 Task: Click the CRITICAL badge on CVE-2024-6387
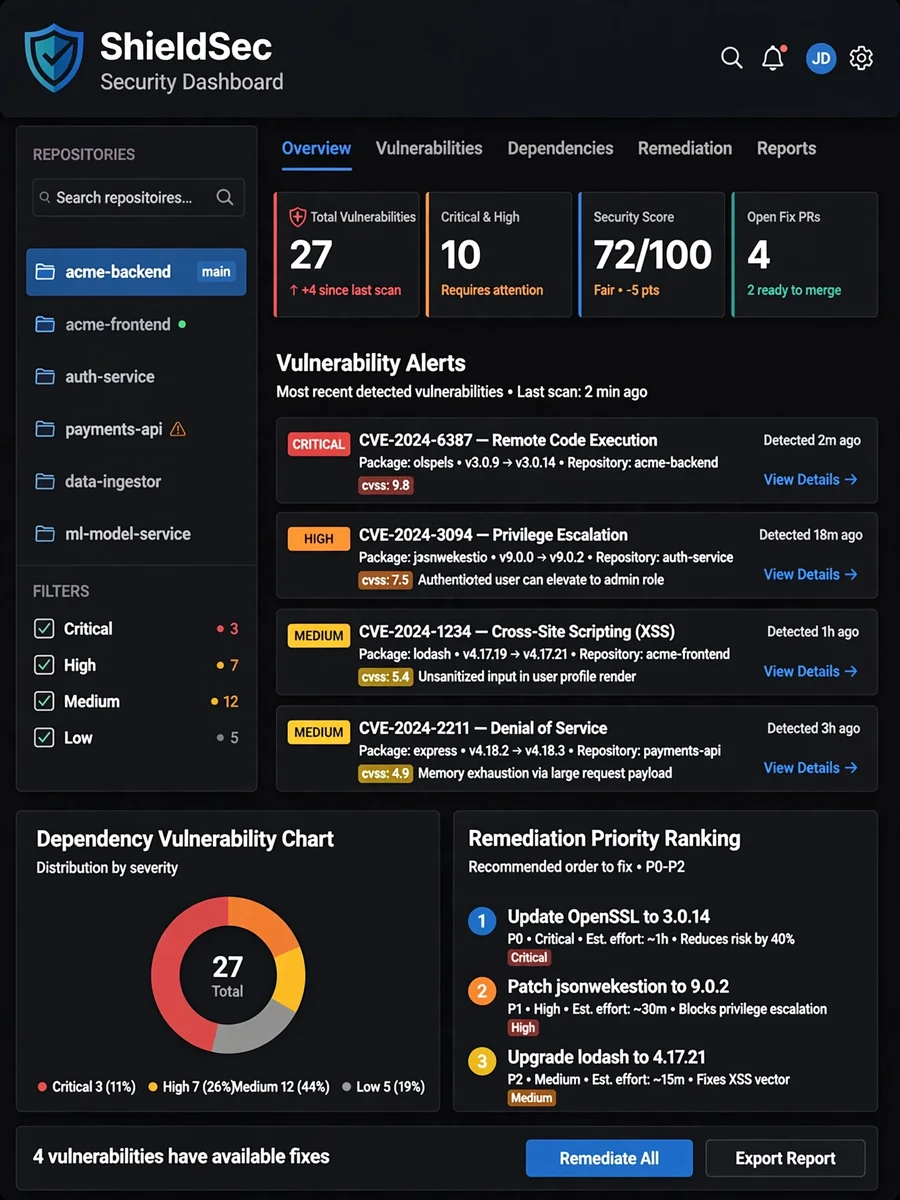tap(319, 444)
